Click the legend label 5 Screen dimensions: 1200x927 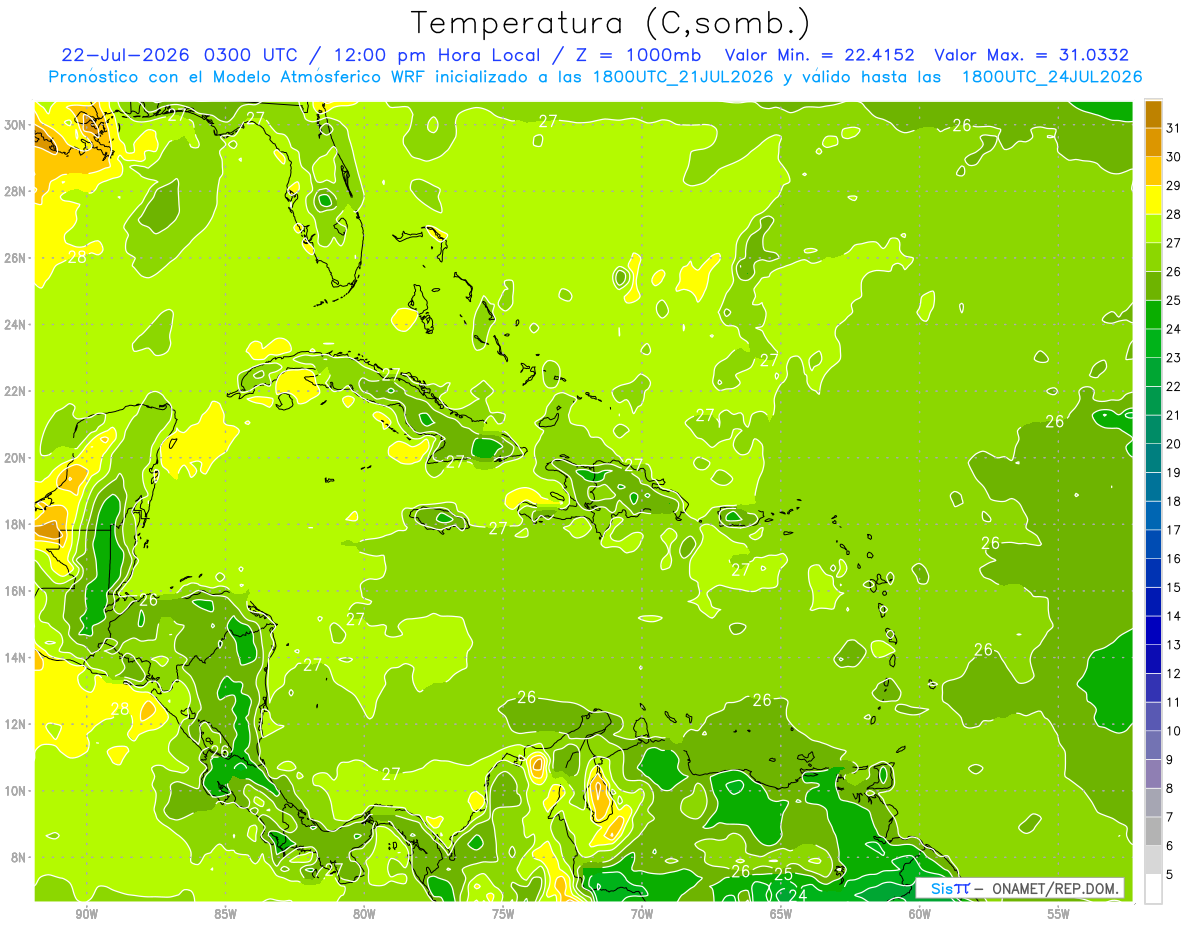pyautogui.click(x=1169, y=874)
